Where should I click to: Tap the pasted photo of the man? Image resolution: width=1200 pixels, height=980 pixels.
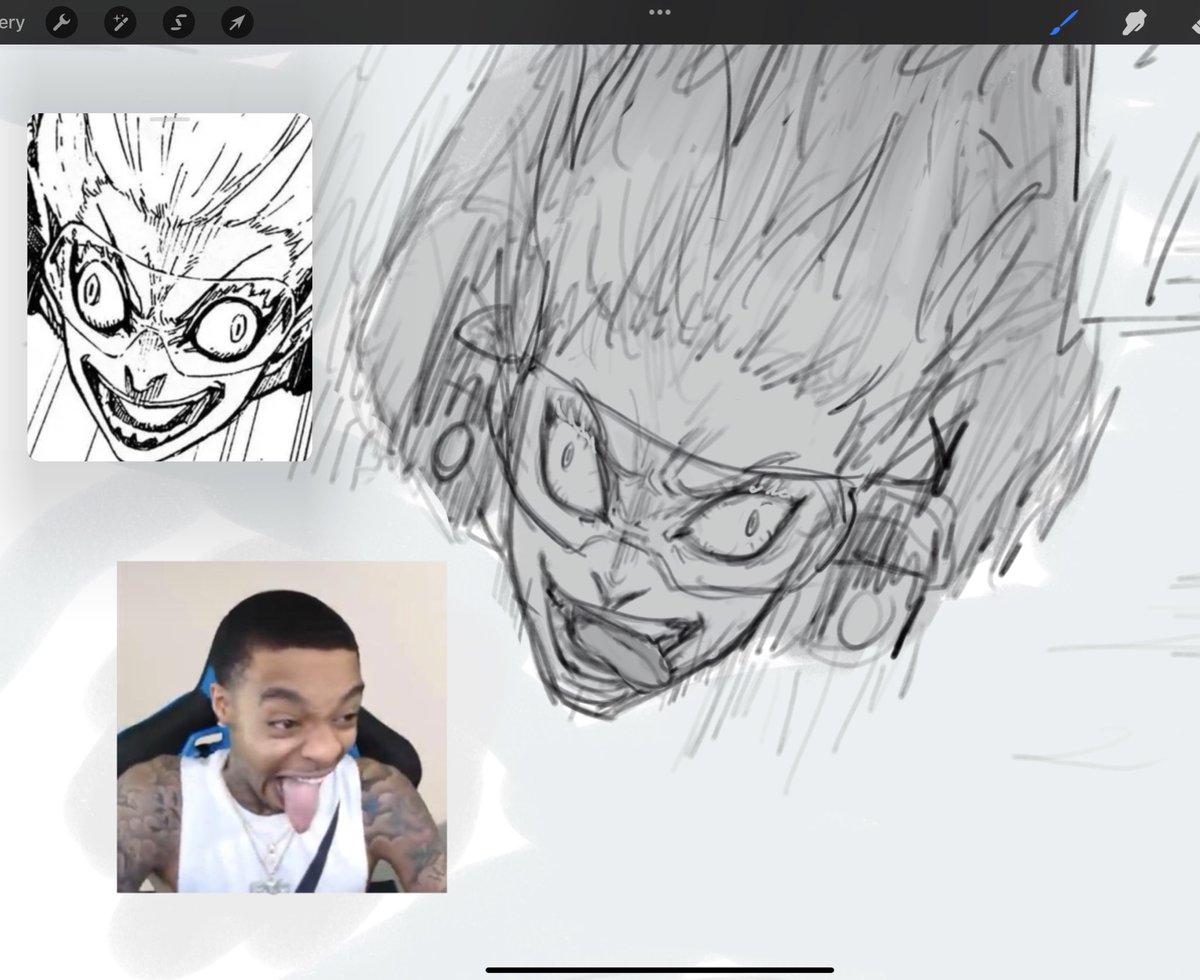point(282,727)
